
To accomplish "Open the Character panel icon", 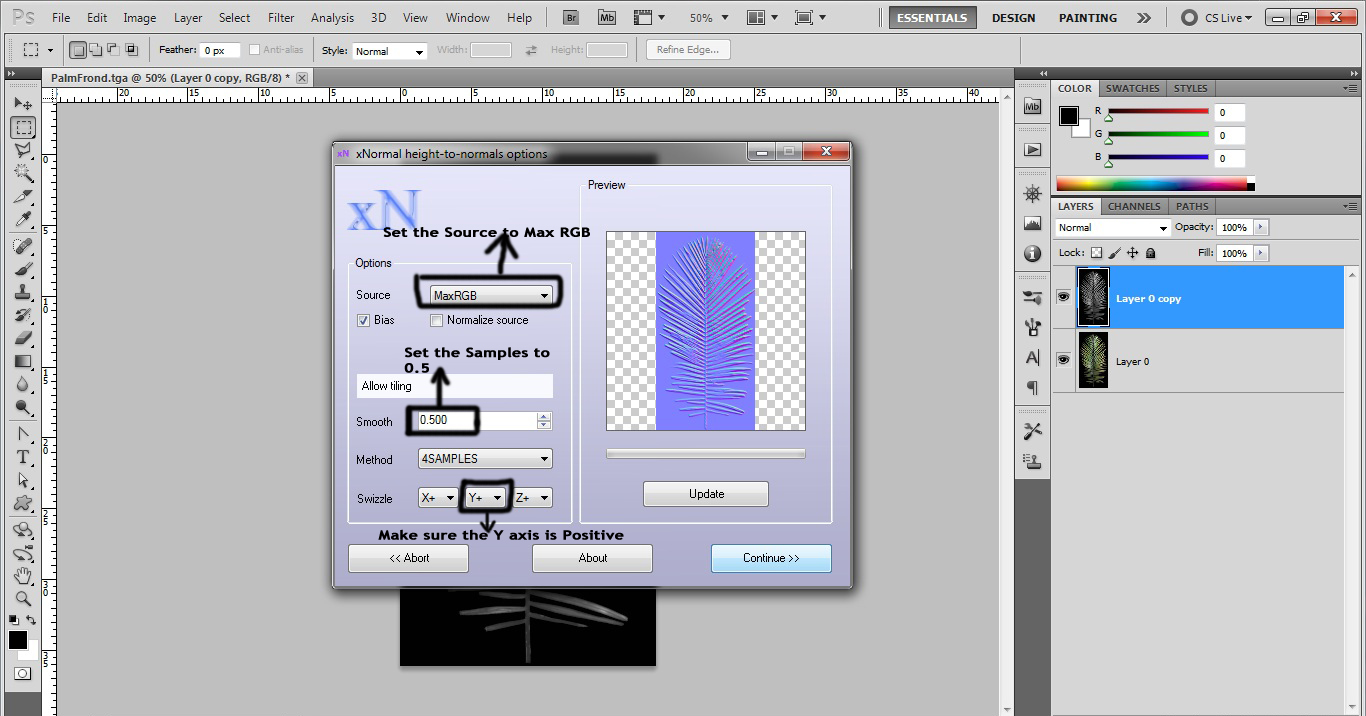I will tap(1033, 357).
